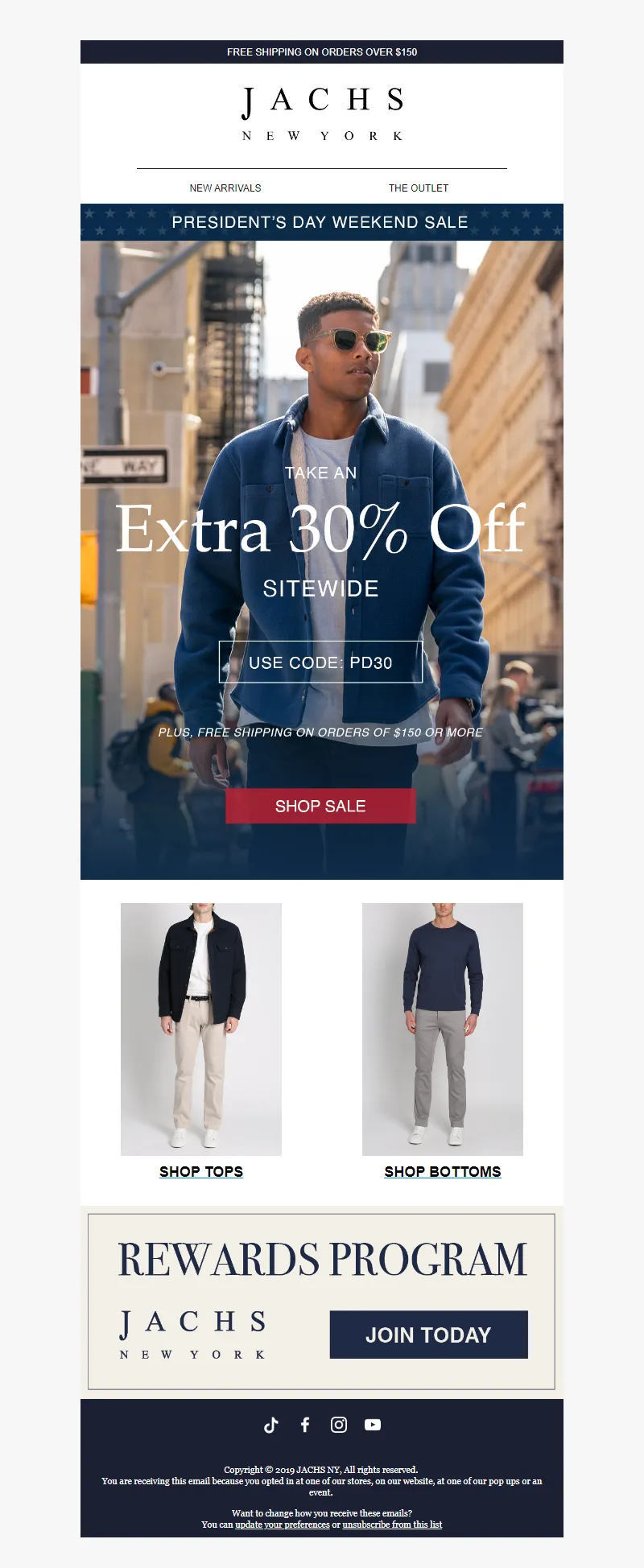644x1568 pixels.
Task: Click the Join Today button
Action: (x=429, y=1335)
